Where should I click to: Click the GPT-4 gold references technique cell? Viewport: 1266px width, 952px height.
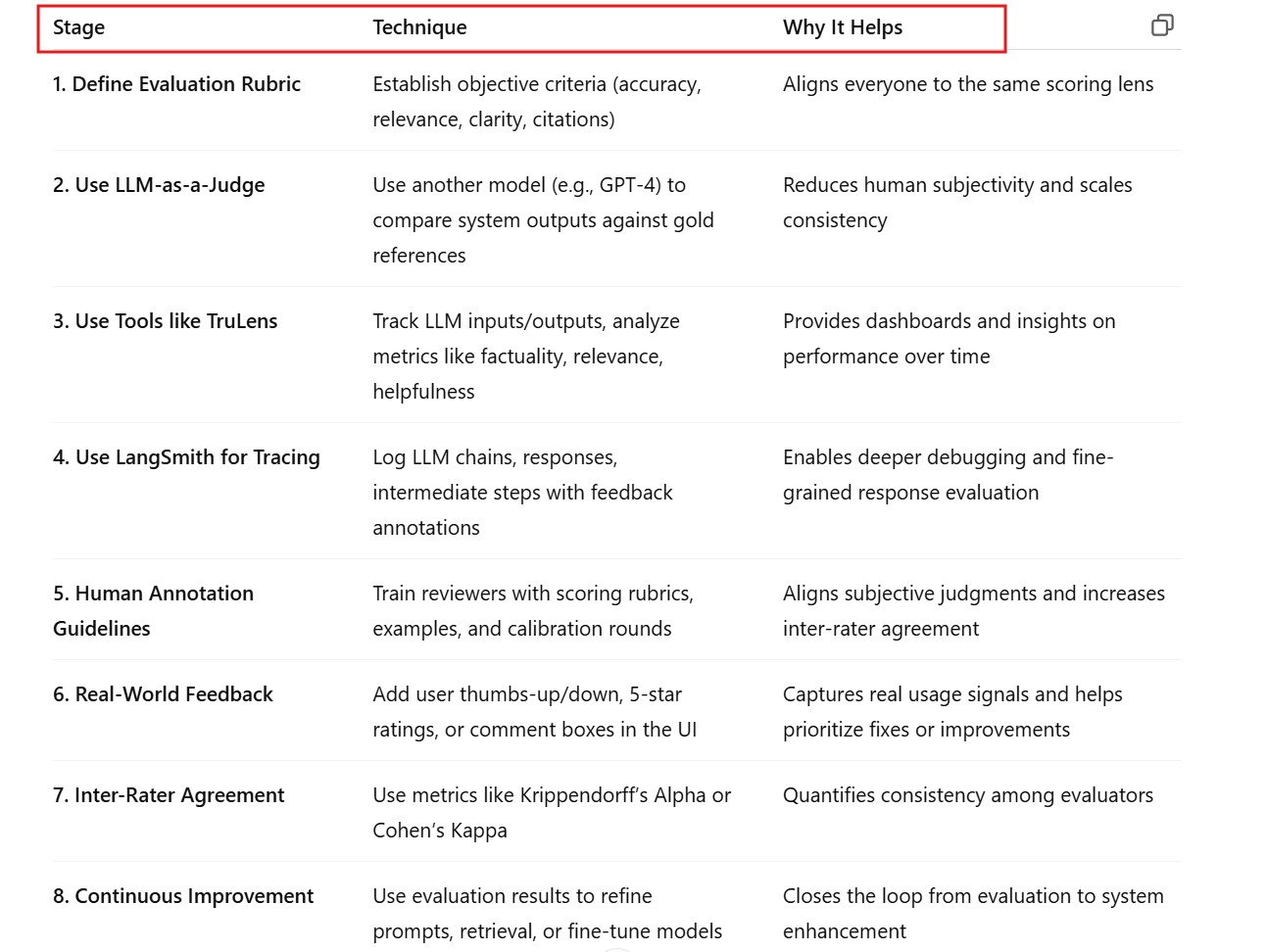pos(543,220)
